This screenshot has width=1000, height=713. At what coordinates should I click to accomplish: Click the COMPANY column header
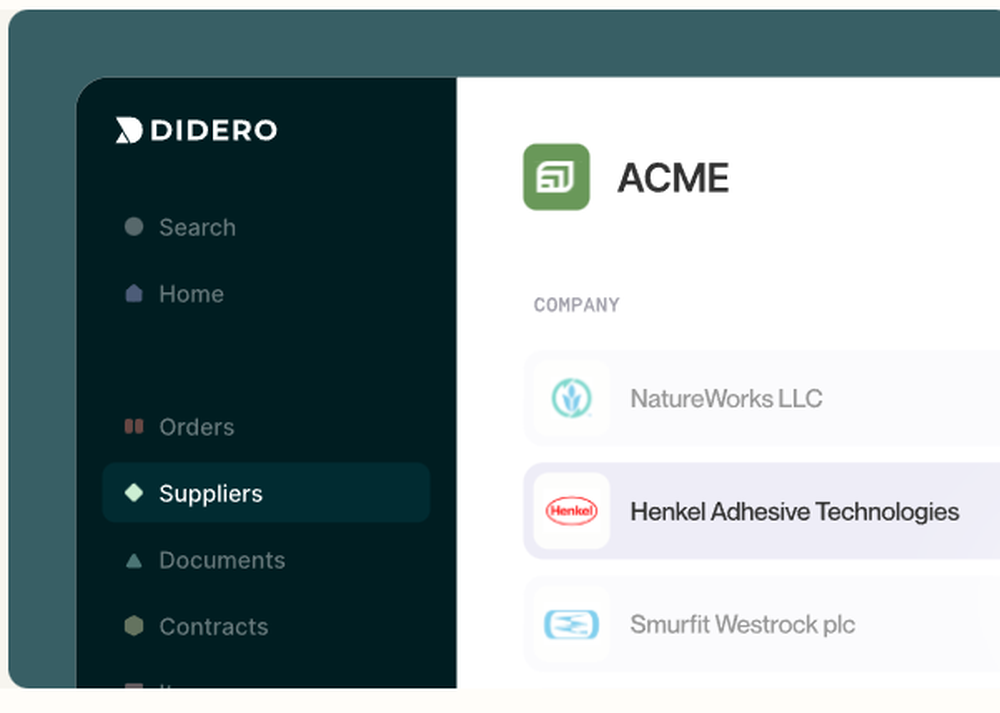click(x=576, y=304)
